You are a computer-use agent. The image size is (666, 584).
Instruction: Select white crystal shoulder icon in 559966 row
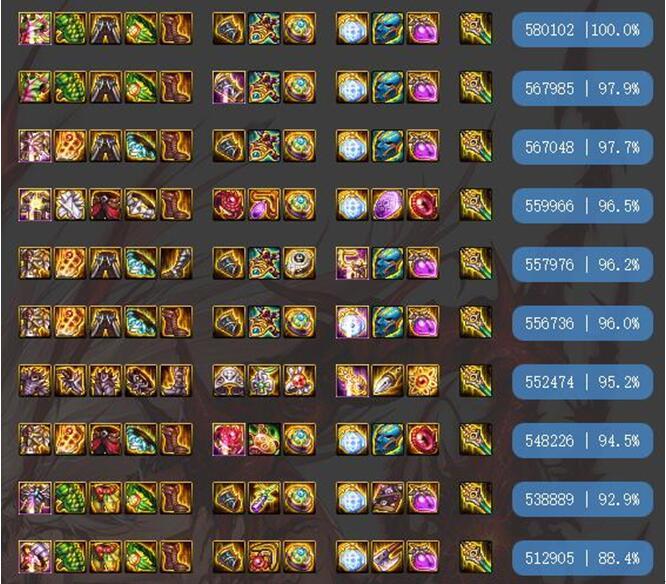(x=70, y=205)
